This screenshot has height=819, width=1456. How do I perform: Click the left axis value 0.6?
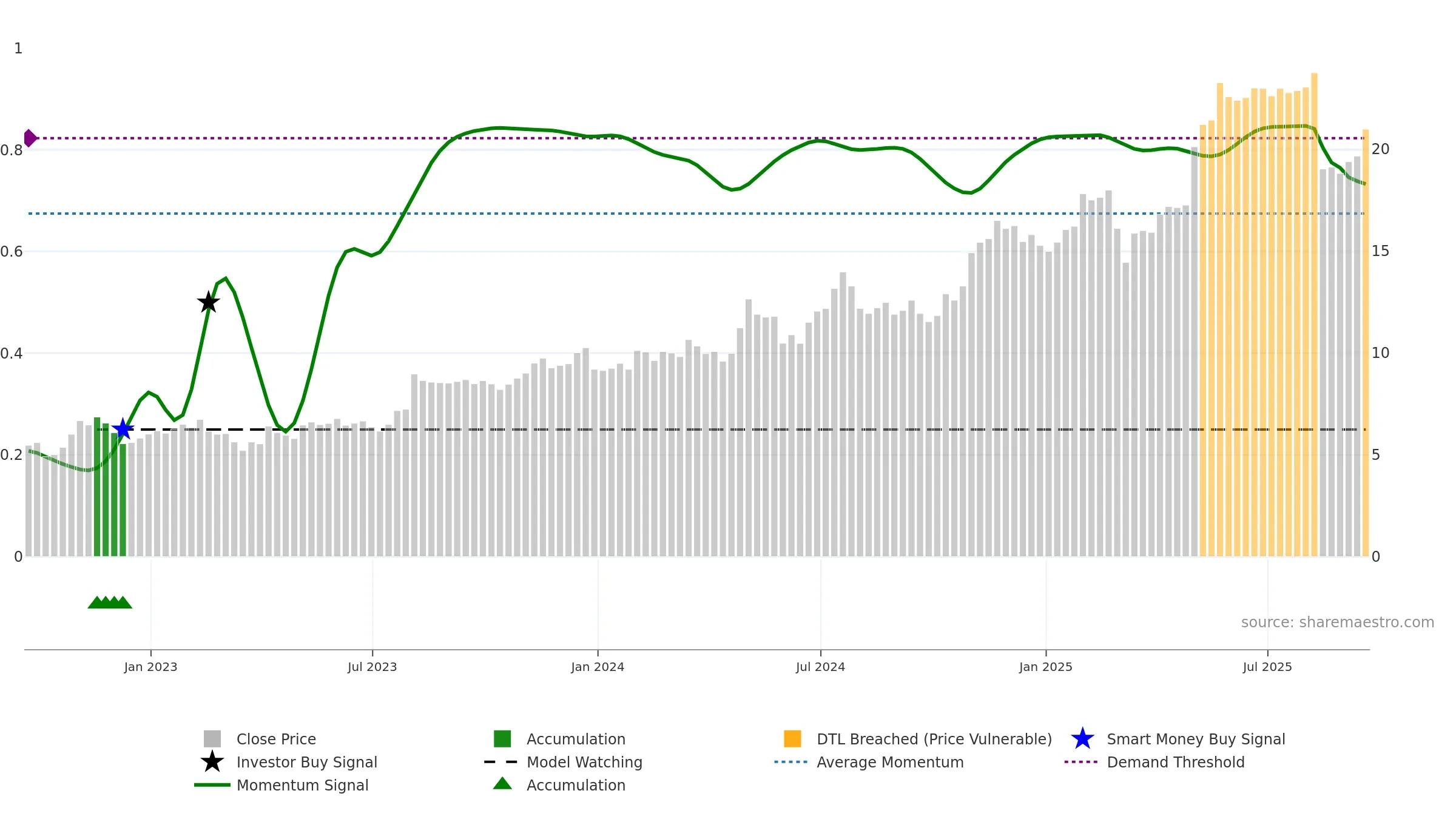[12, 251]
